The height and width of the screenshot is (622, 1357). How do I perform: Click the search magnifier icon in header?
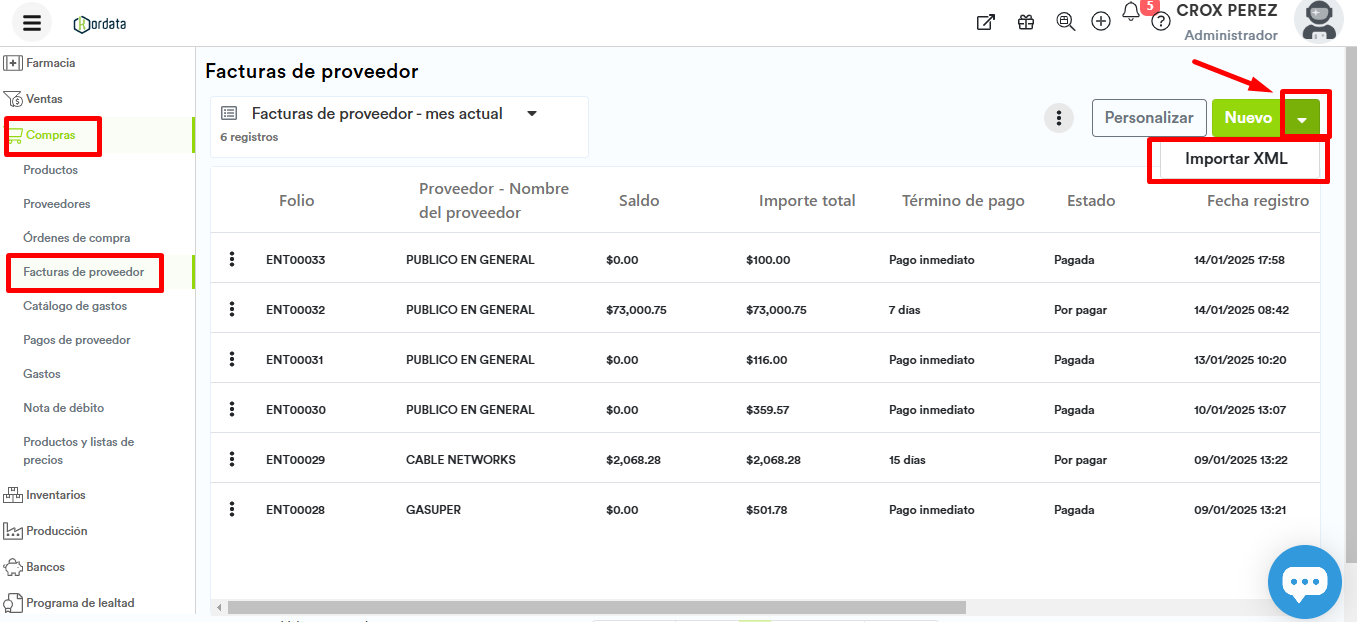pos(1066,22)
